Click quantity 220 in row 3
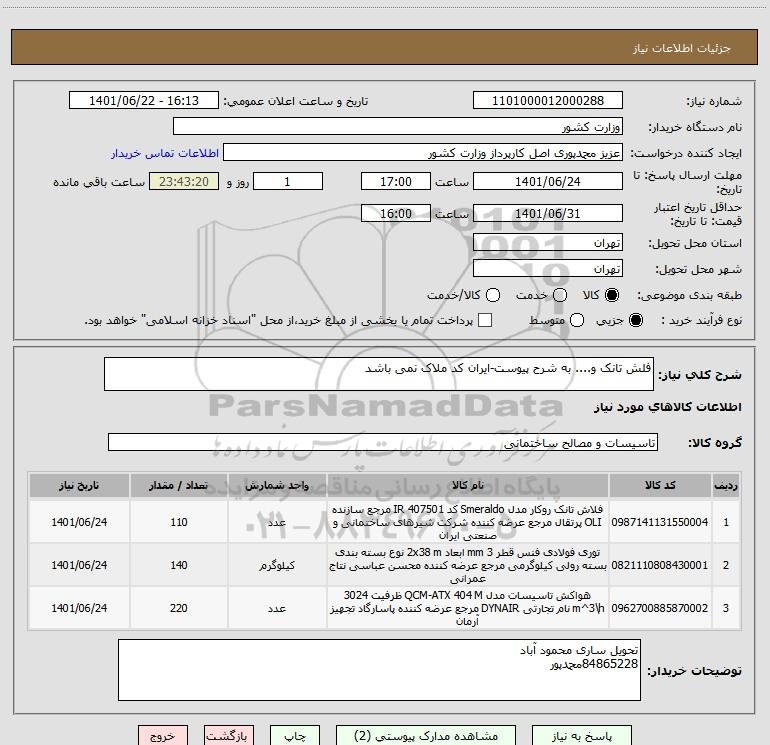Image resolution: width=770 pixels, height=745 pixels. point(179,608)
